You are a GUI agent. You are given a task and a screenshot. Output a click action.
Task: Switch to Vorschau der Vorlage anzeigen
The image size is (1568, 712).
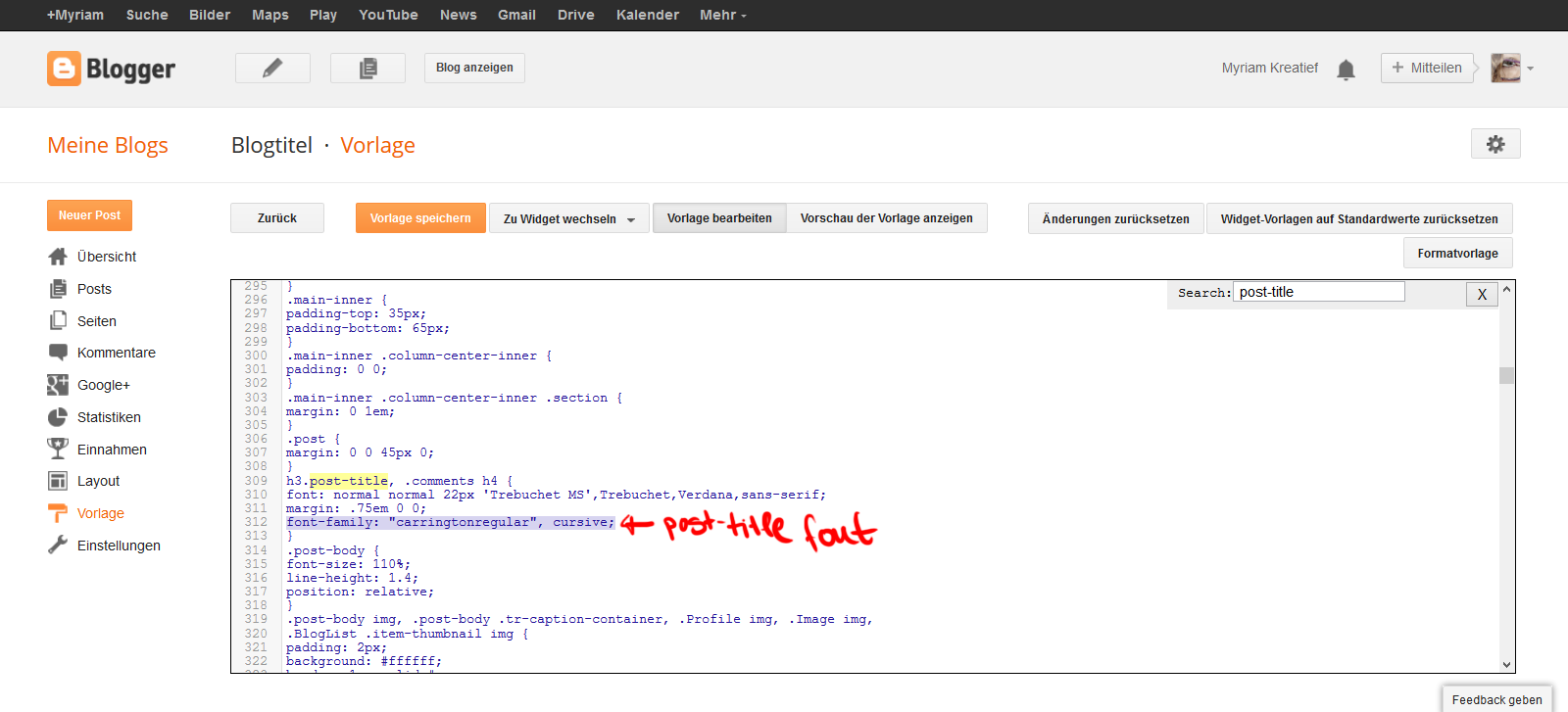tap(886, 218)
